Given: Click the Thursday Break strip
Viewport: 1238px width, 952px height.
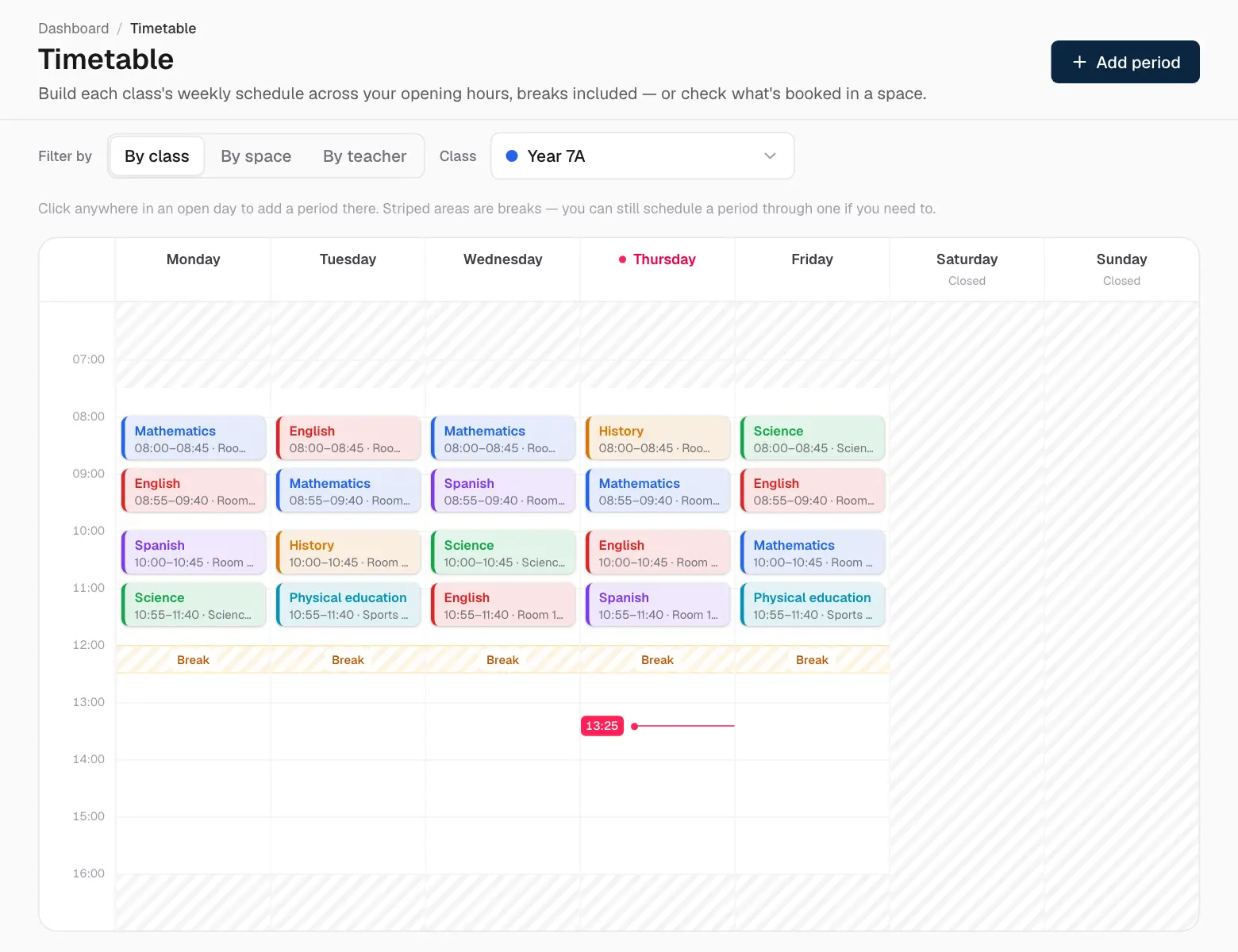Looking at the screenshot, I should point(658,659).
